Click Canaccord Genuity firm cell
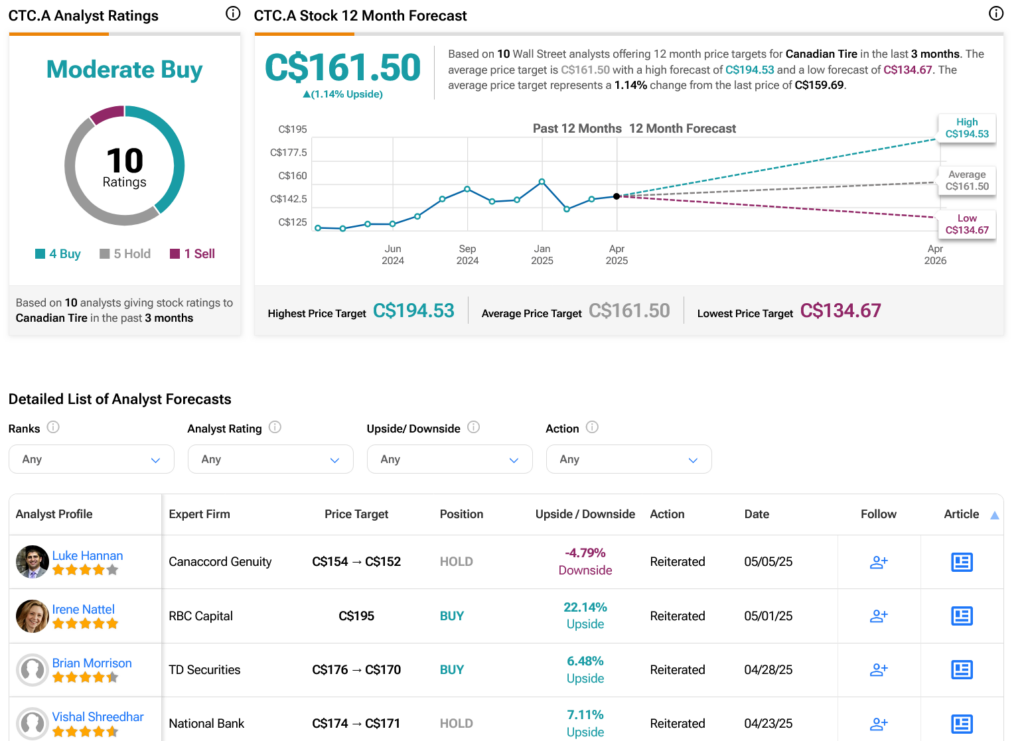This screenshot has width=1024, height=741. coord(220,561)
